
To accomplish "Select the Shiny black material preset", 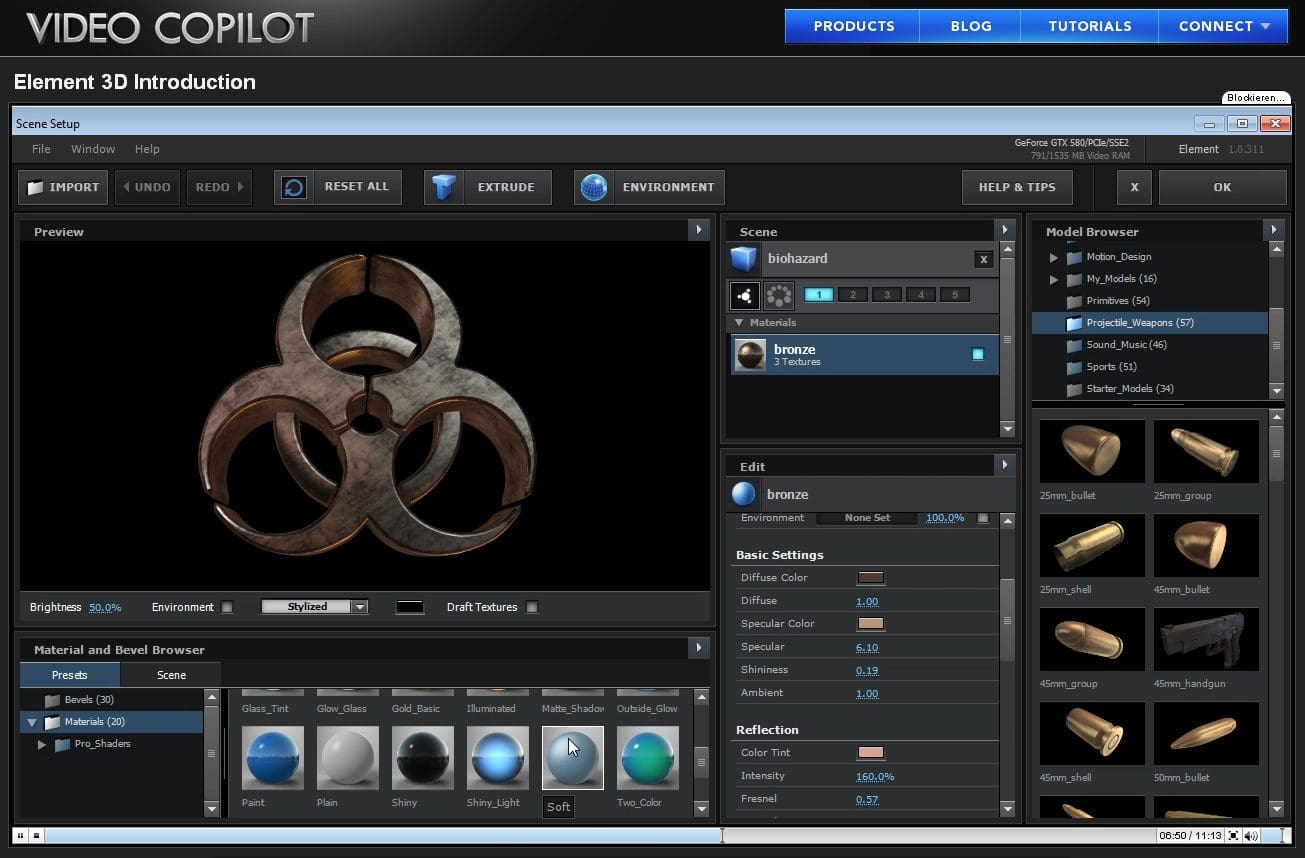I will tap(422, 758).
